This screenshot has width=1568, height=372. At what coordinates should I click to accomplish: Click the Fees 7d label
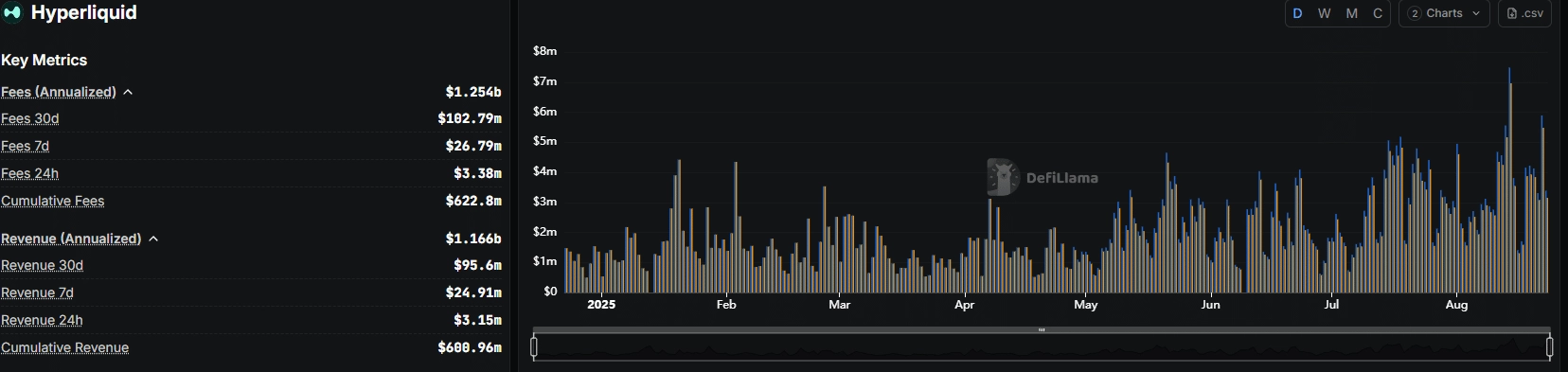coord(26,146)
